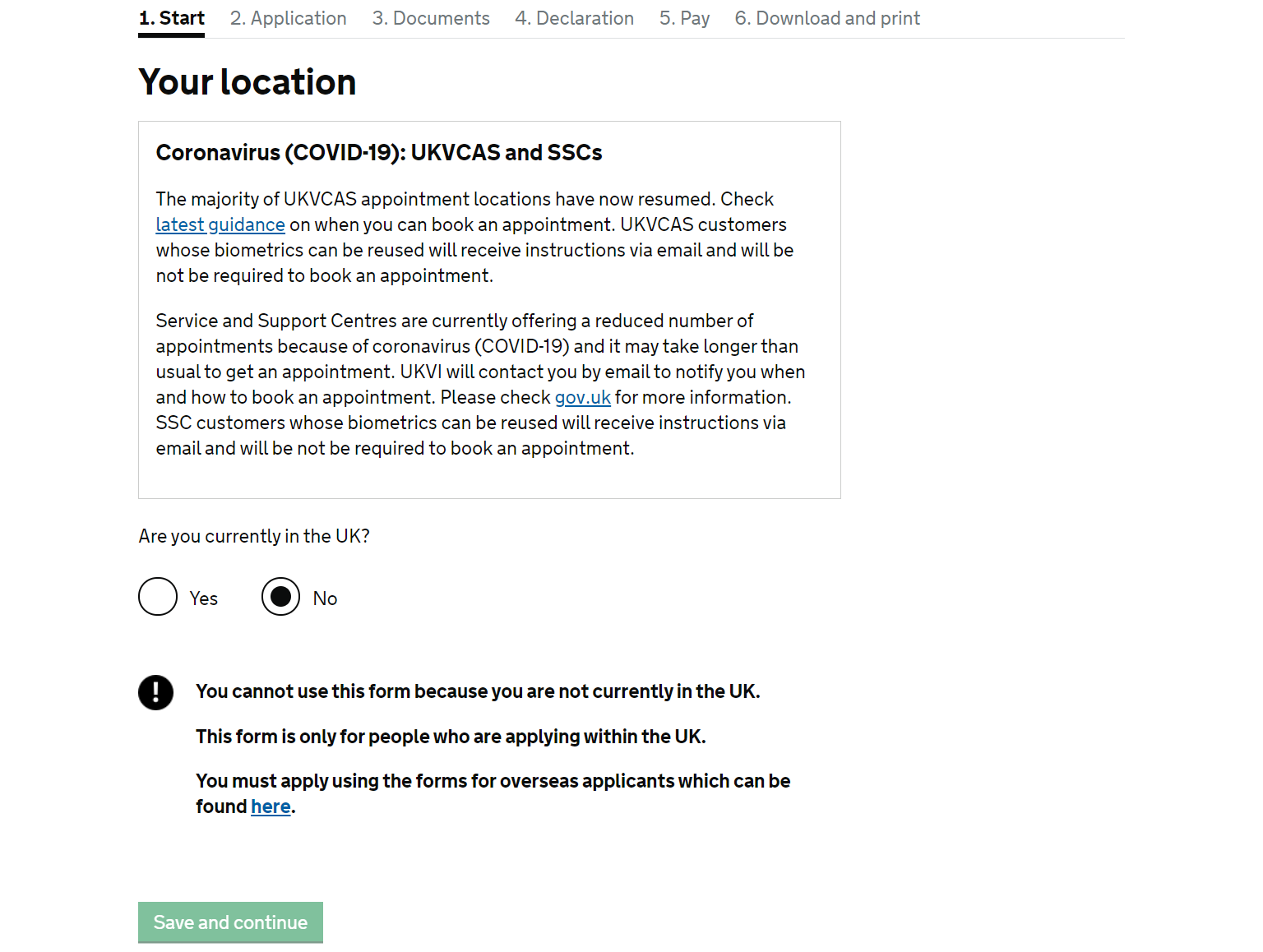The width and height of the screenshot is (1263, 952).
Task: Open the 'gov.uk' link
Action: click(x=583, y=397)
